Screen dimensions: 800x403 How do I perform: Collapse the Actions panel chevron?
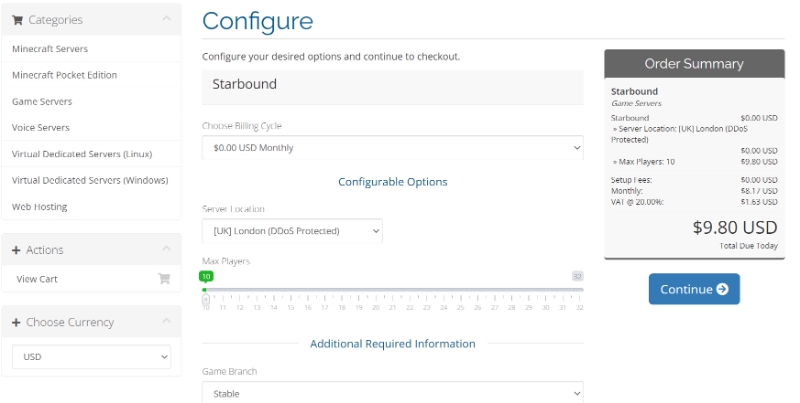pos(166,248)
